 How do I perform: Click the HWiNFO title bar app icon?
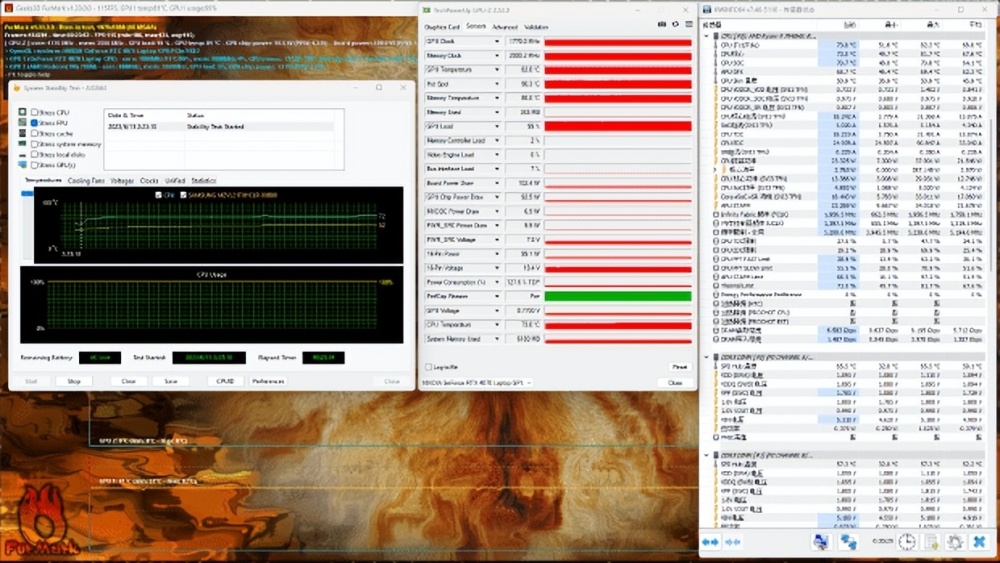click(x=707, y=10)
